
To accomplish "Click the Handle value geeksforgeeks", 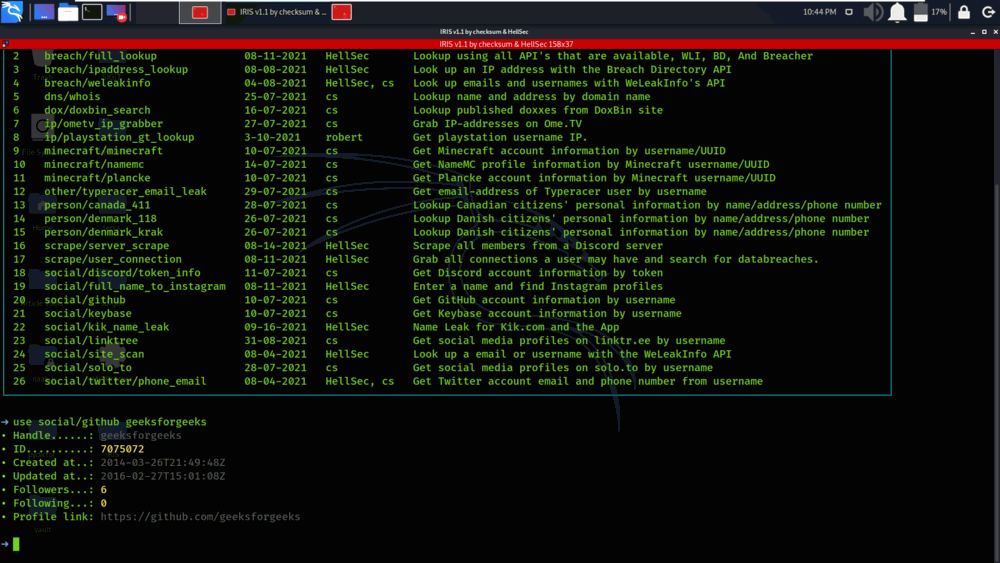I will [141, 435].
